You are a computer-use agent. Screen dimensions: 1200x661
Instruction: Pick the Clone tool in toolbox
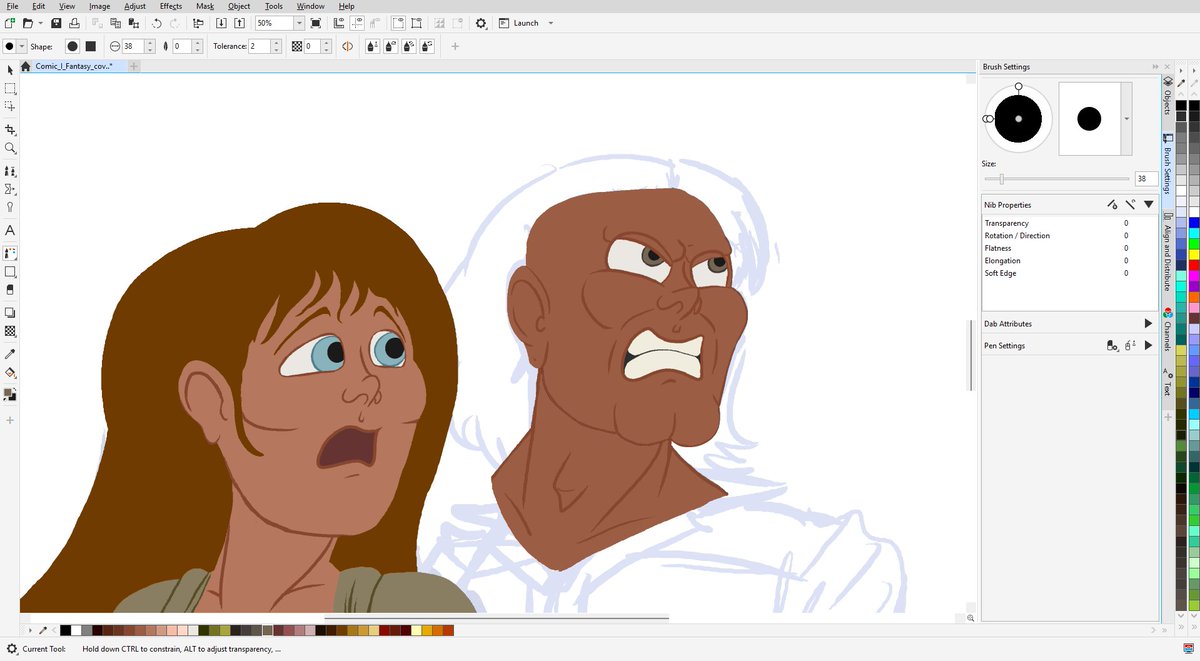point(10,171)
